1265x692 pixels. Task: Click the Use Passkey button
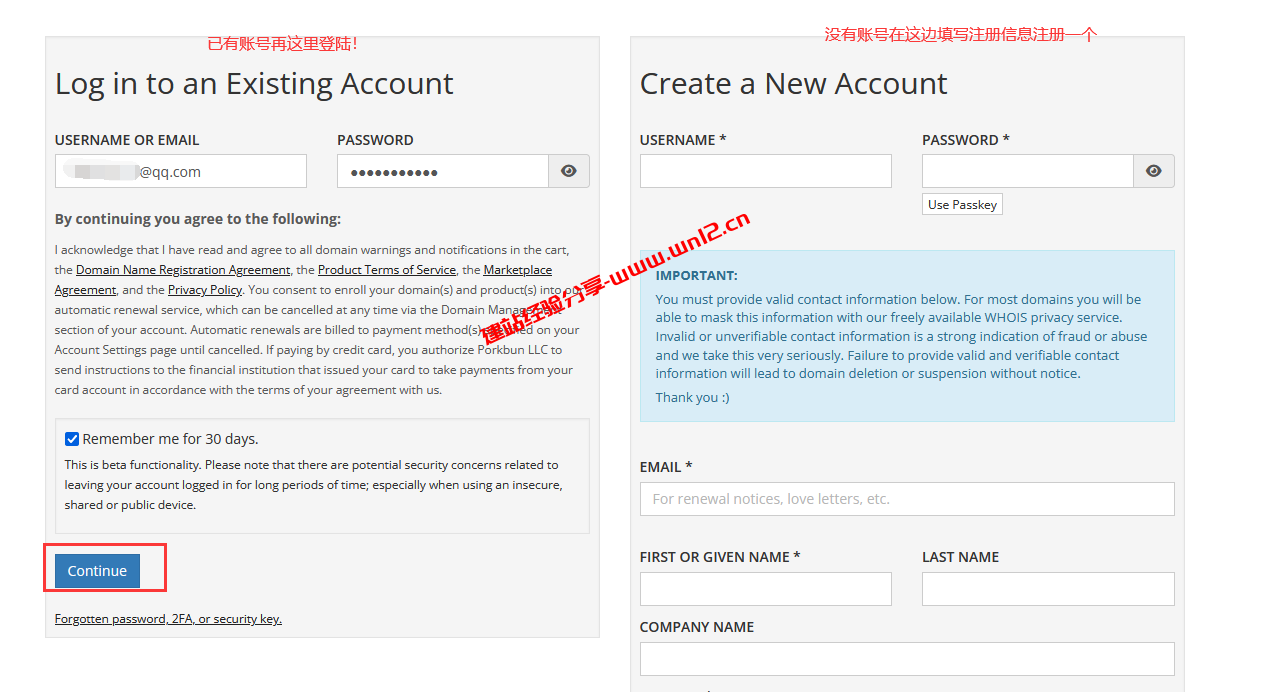pyautogui.click(x=962, y=204)
